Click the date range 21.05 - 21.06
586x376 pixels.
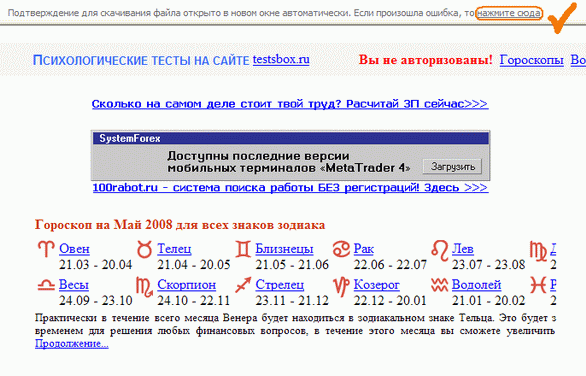(x=292, y=265)
